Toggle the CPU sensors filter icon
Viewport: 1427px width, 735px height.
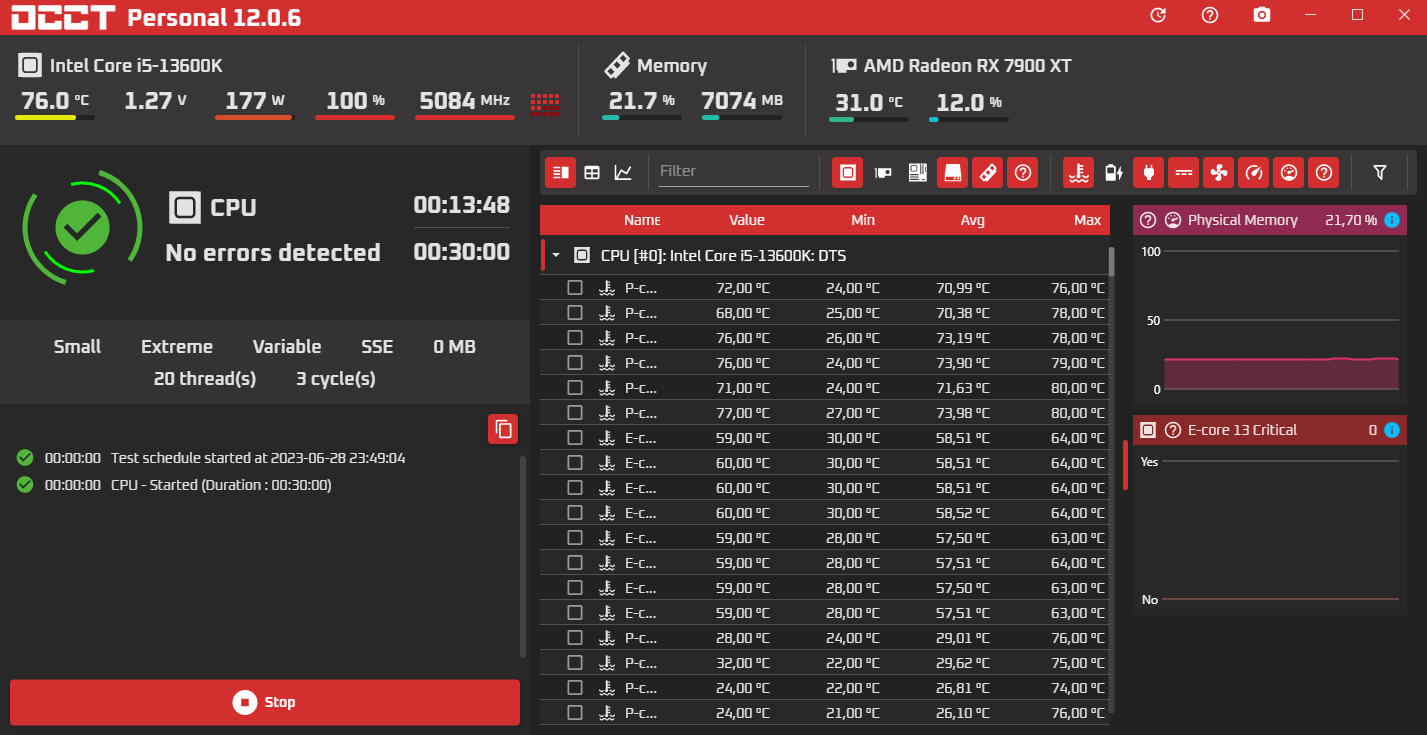[x=848, y=172]
